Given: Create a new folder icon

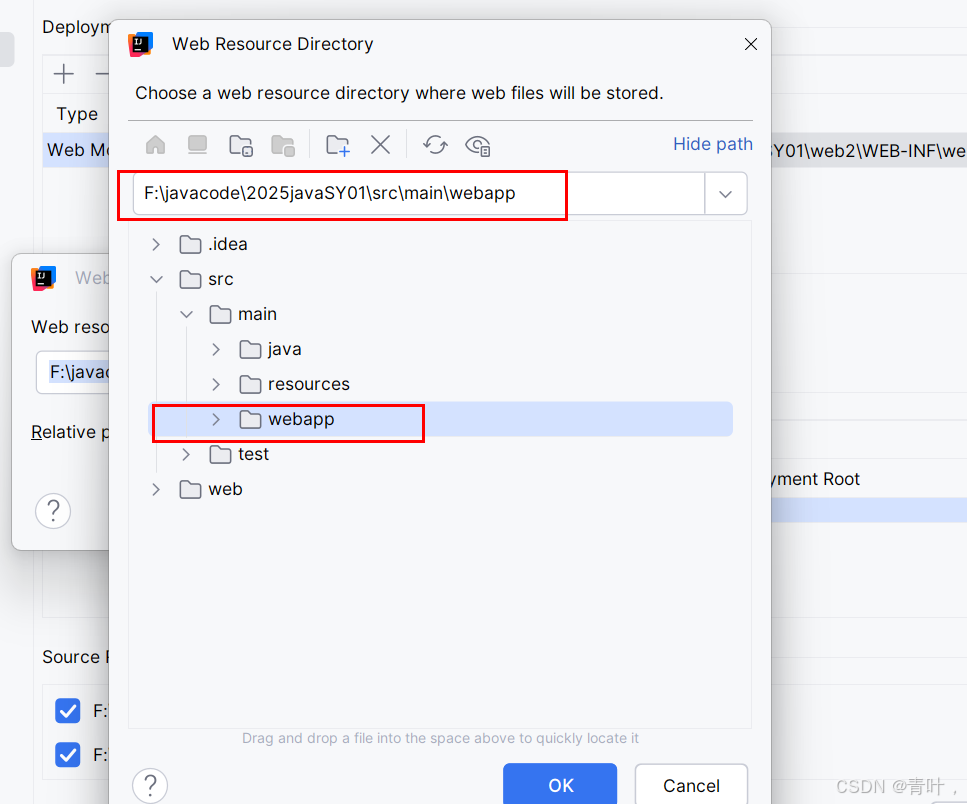Looking at the screenshot, I should [x=337, y=146].
